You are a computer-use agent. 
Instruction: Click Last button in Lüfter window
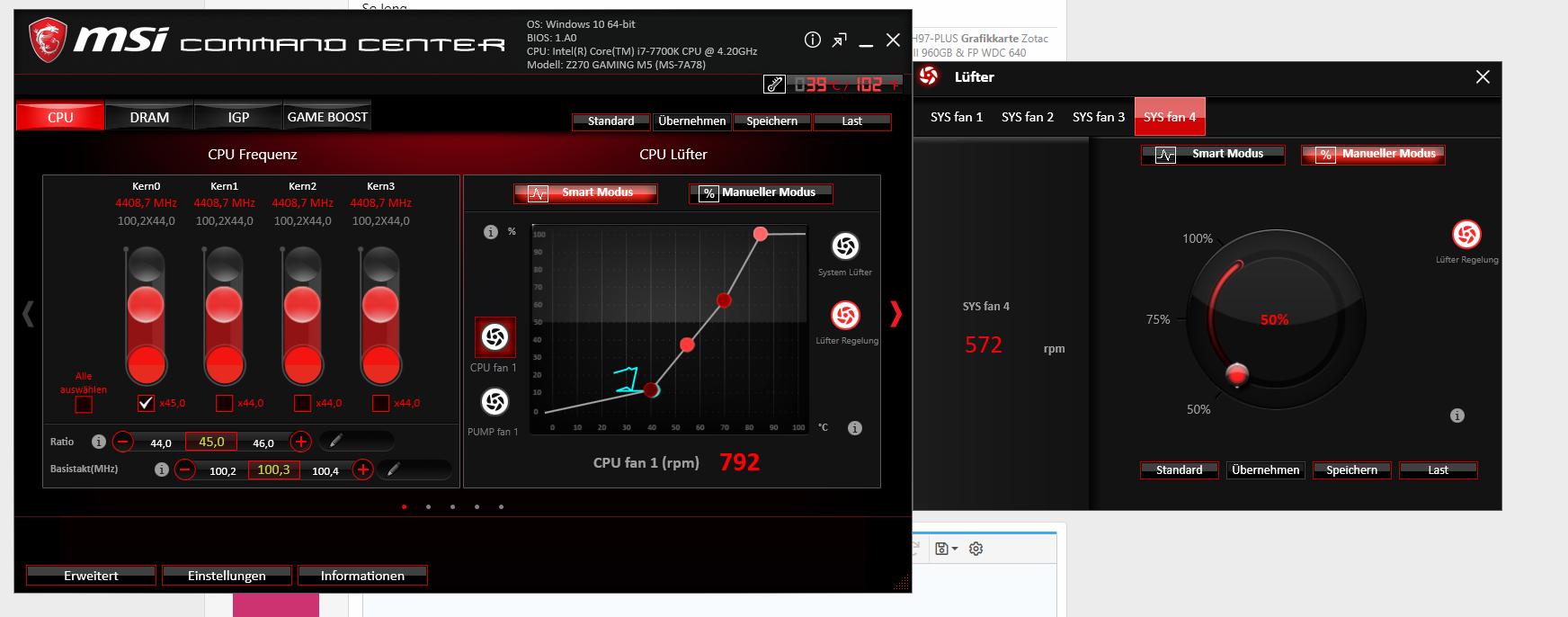click(1439, 470)
